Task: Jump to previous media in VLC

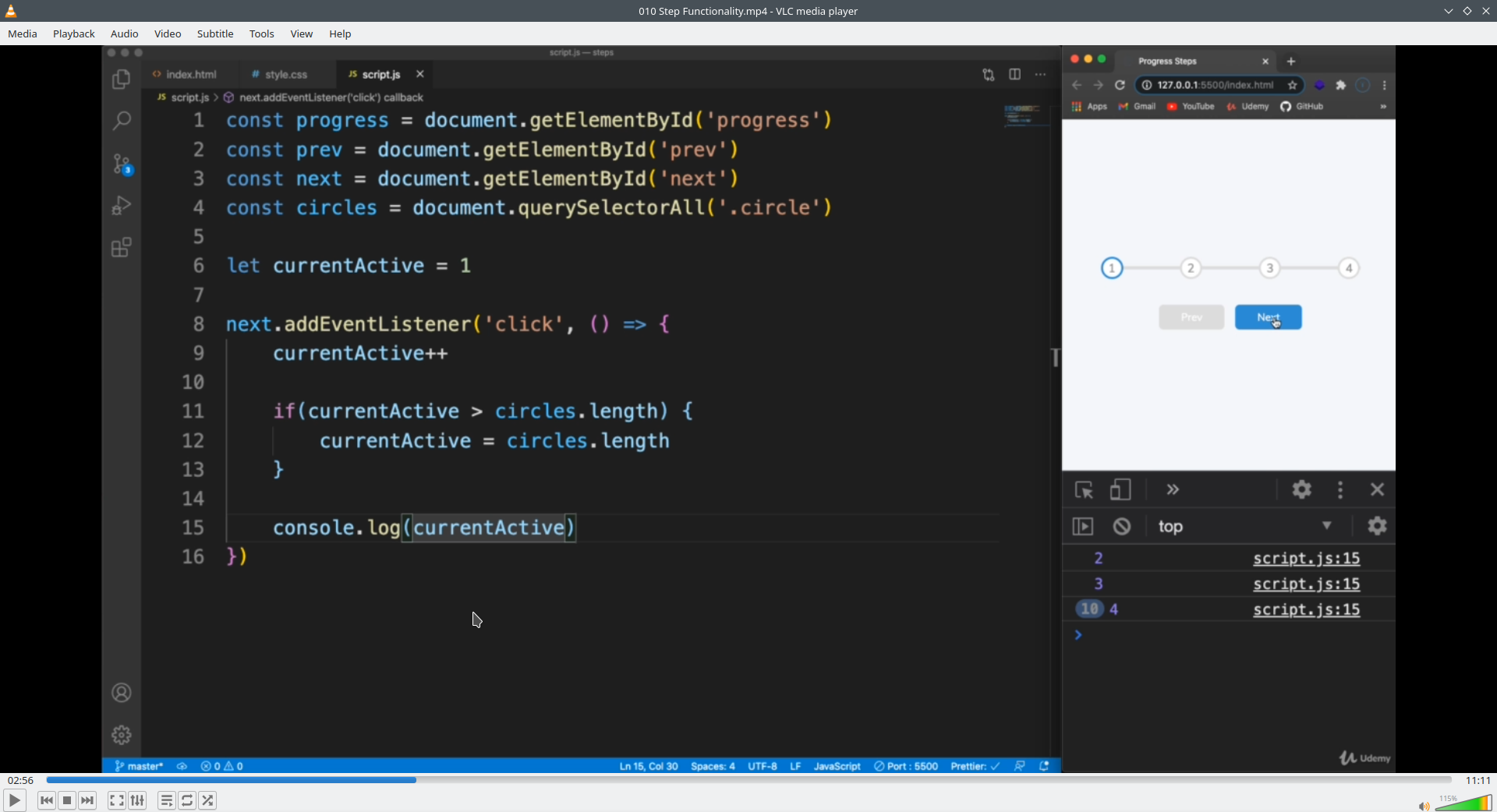Action: tap(47, 800)
